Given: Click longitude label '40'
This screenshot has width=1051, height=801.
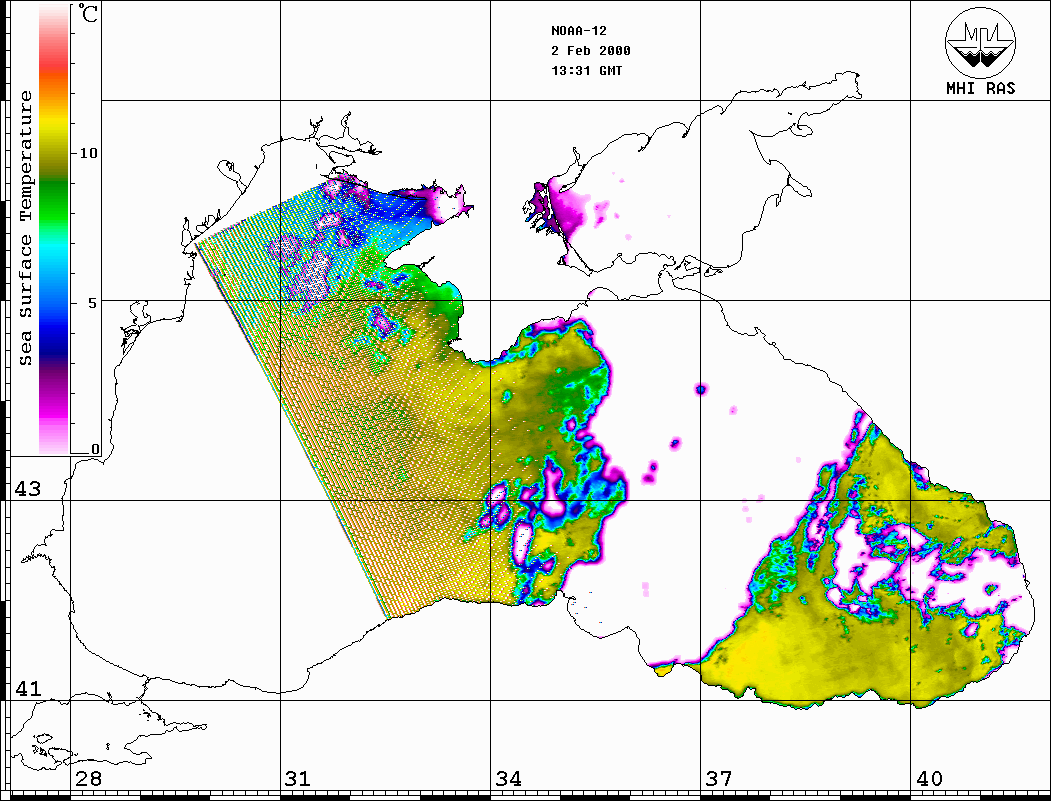Looking at the screenshot, I should [x=929, y=778].
